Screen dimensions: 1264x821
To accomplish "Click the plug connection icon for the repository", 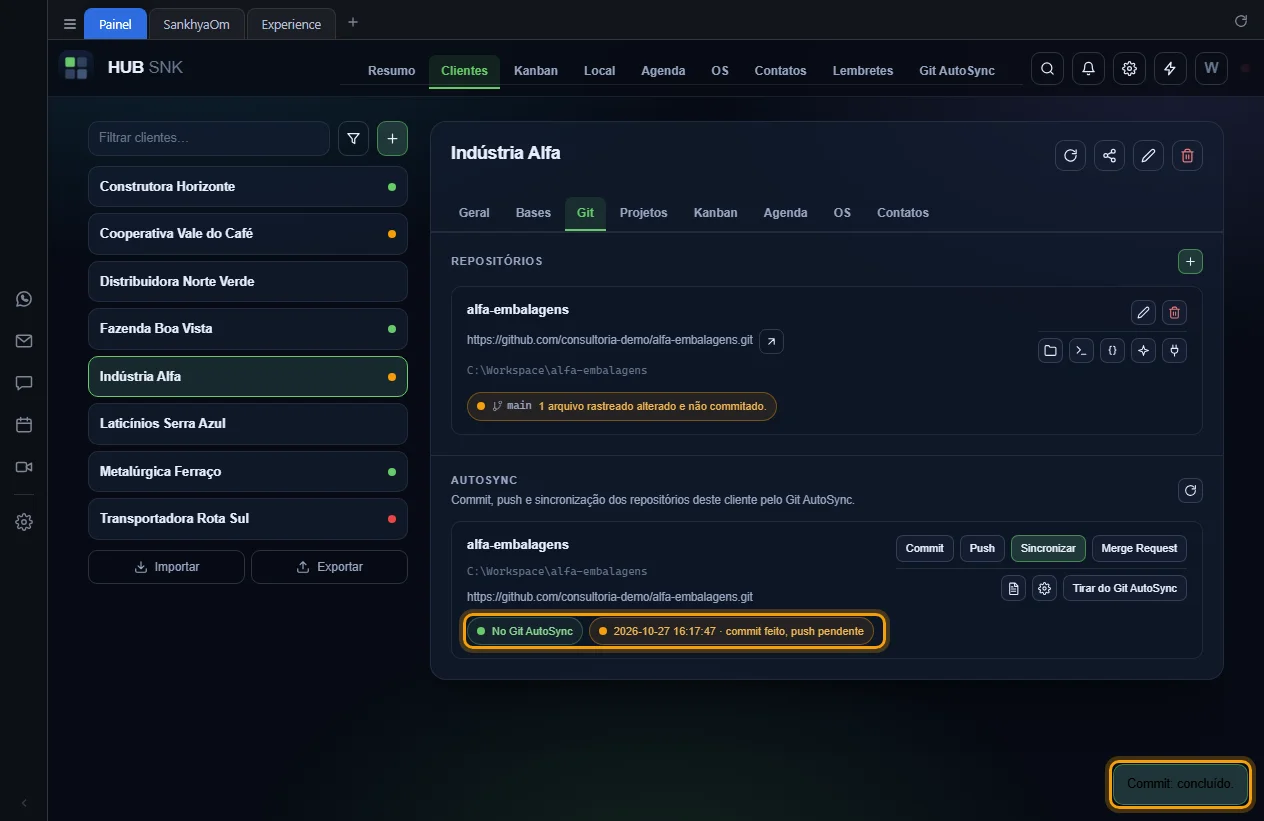I will point(1174,351).
